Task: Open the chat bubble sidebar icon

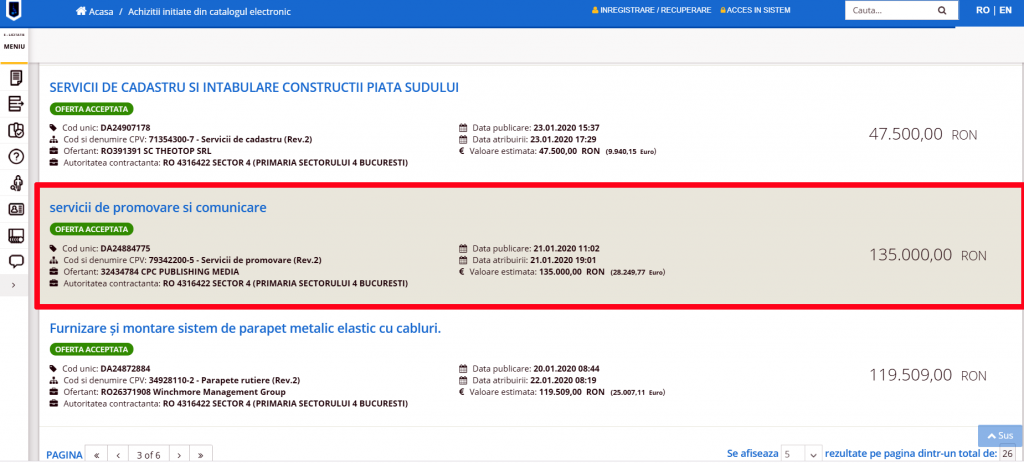Action: point(16,261)
